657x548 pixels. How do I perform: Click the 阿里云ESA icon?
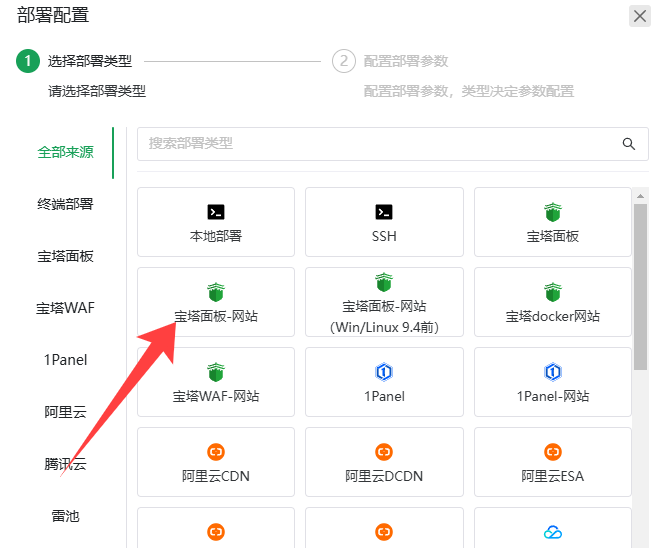pos(553,452)
